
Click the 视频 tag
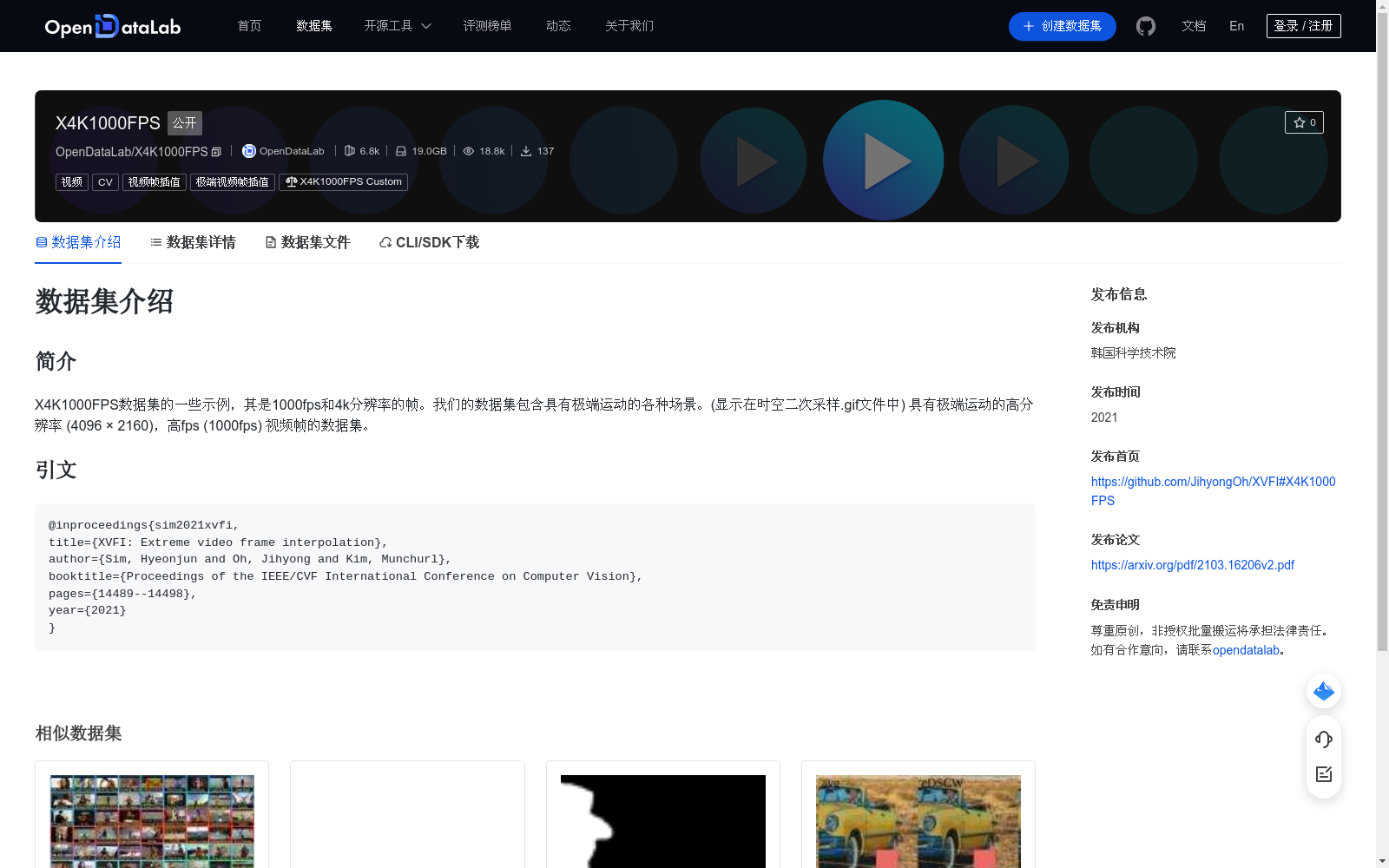pos(72,182)
